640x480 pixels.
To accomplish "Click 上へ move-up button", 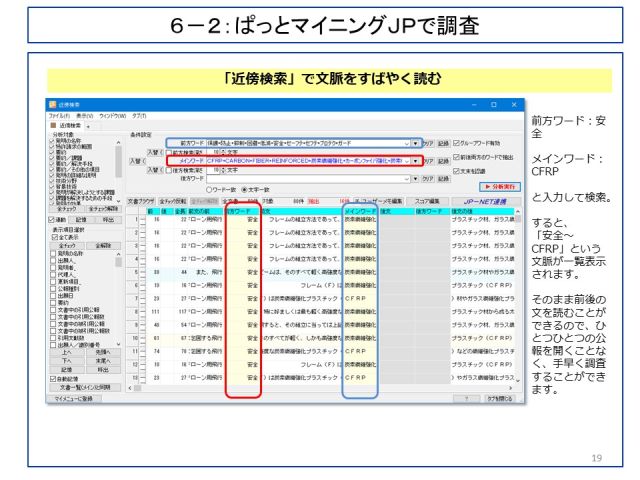I will pyautogui.click(x=67, y=352).
